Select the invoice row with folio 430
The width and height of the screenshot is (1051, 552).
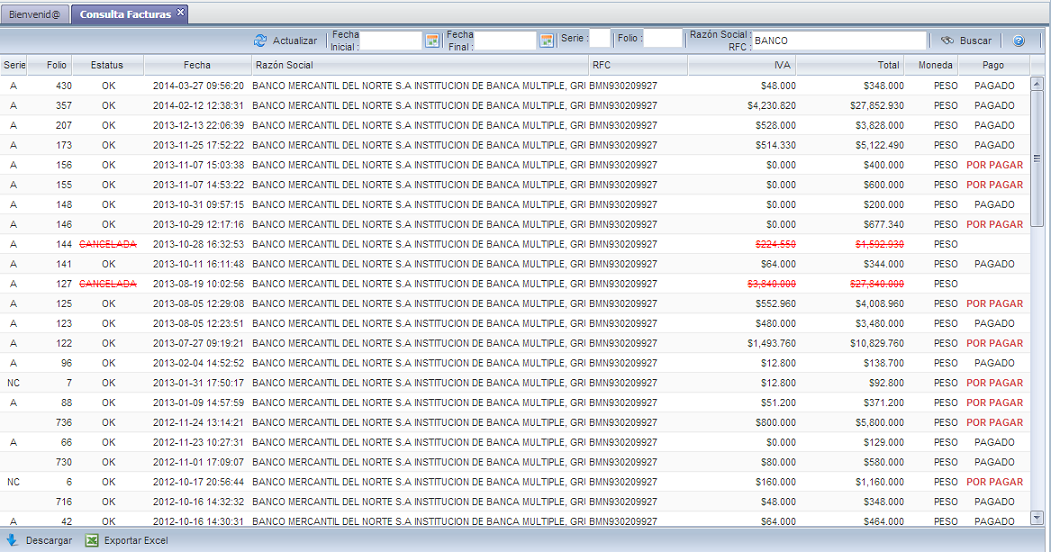(x=400, y=86)
